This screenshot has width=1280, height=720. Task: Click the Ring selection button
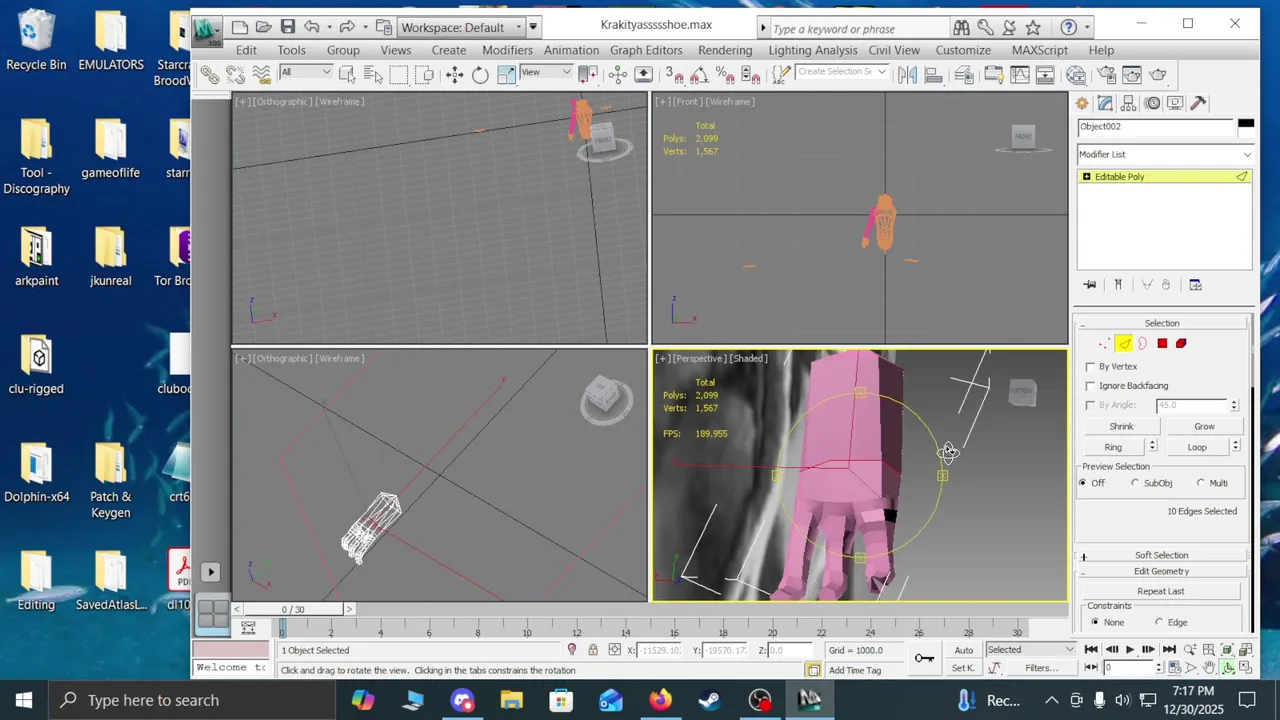coord(1113,447)
